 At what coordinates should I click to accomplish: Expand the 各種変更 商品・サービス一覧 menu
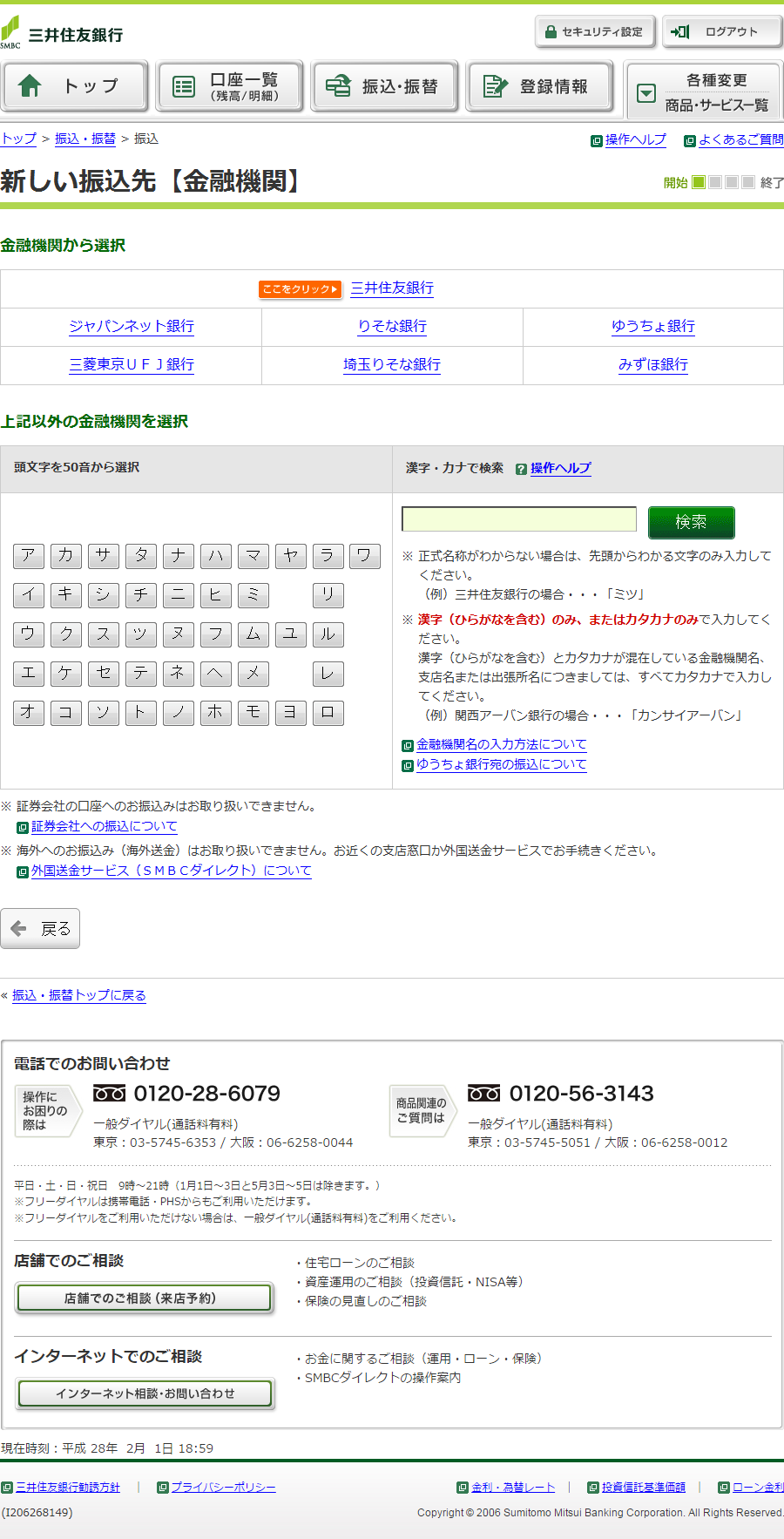[x=704, y=92]
